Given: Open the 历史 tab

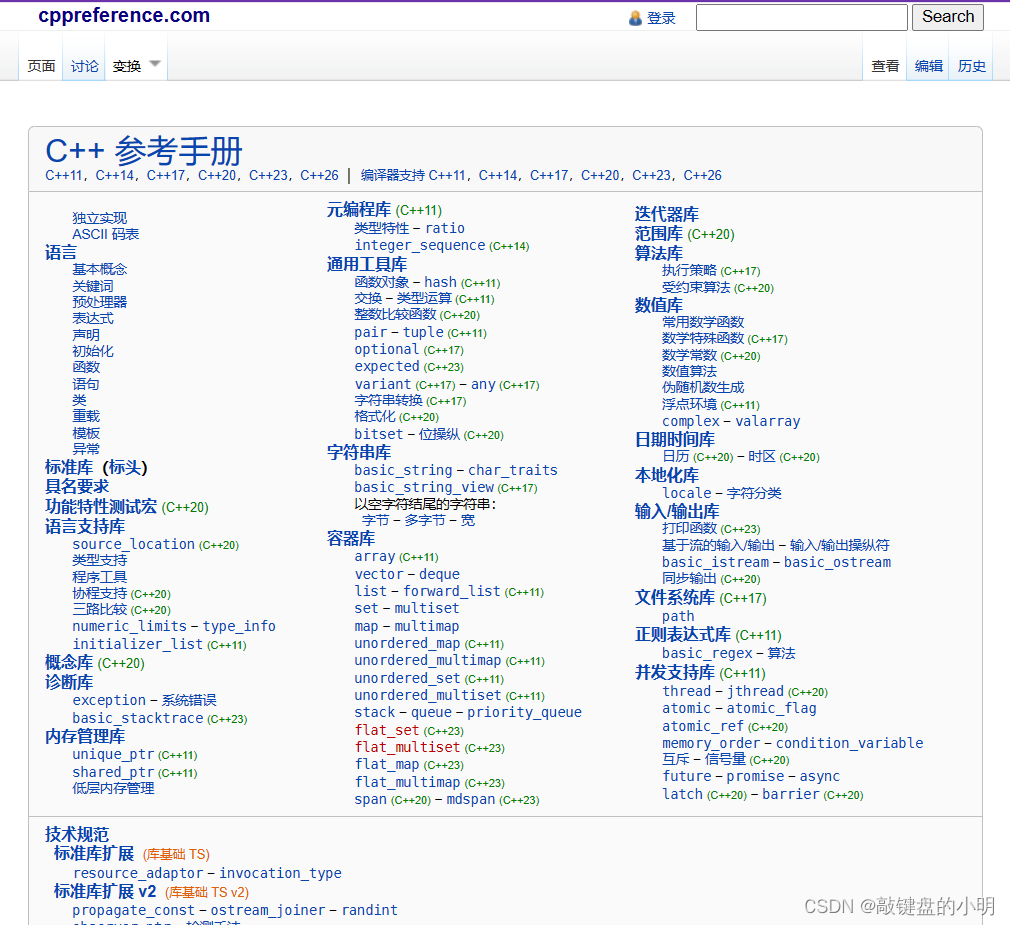Looking at the screenshot, I should [971, 66].
